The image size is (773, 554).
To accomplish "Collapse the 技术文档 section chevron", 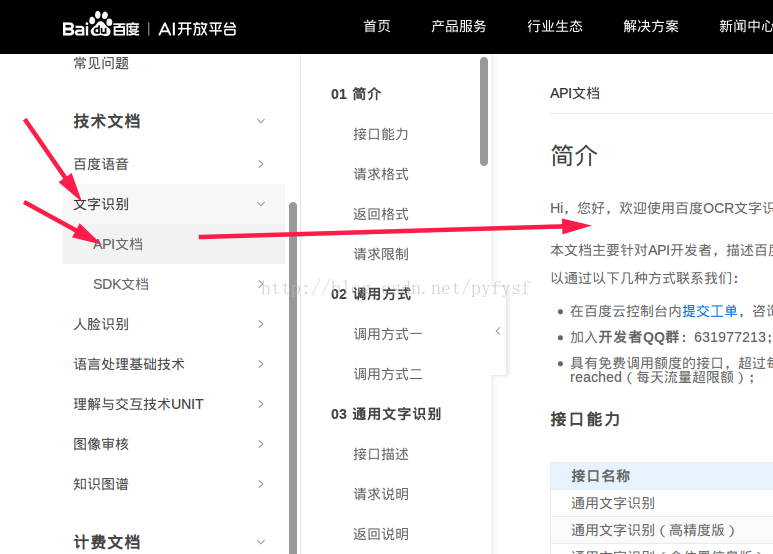I will [x=261, y=121].
